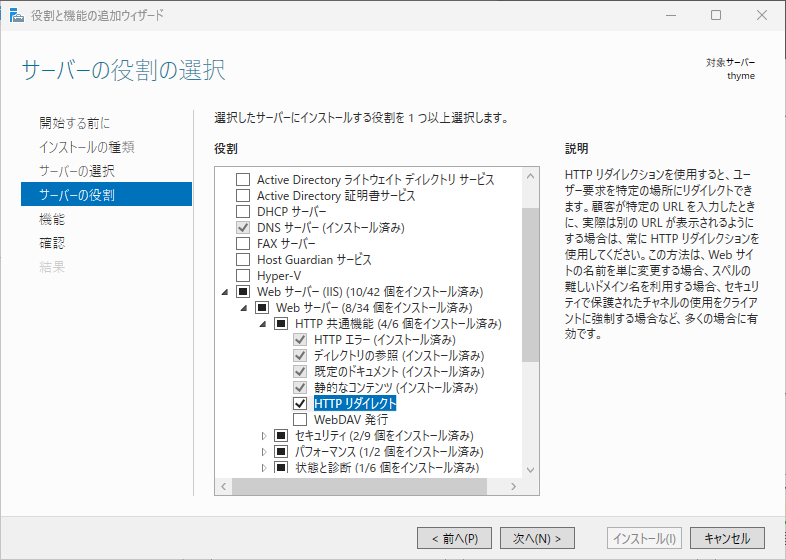Go to 機能 step
786x560 pixels.
52,219
